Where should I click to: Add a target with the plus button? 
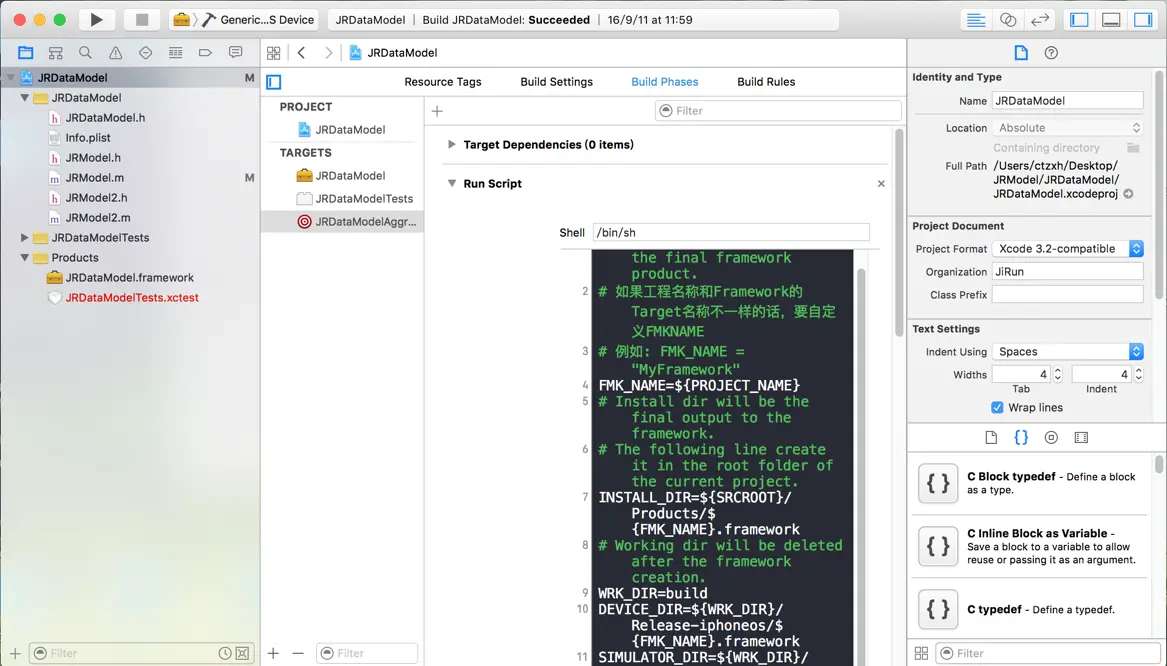tap(274, 653)
